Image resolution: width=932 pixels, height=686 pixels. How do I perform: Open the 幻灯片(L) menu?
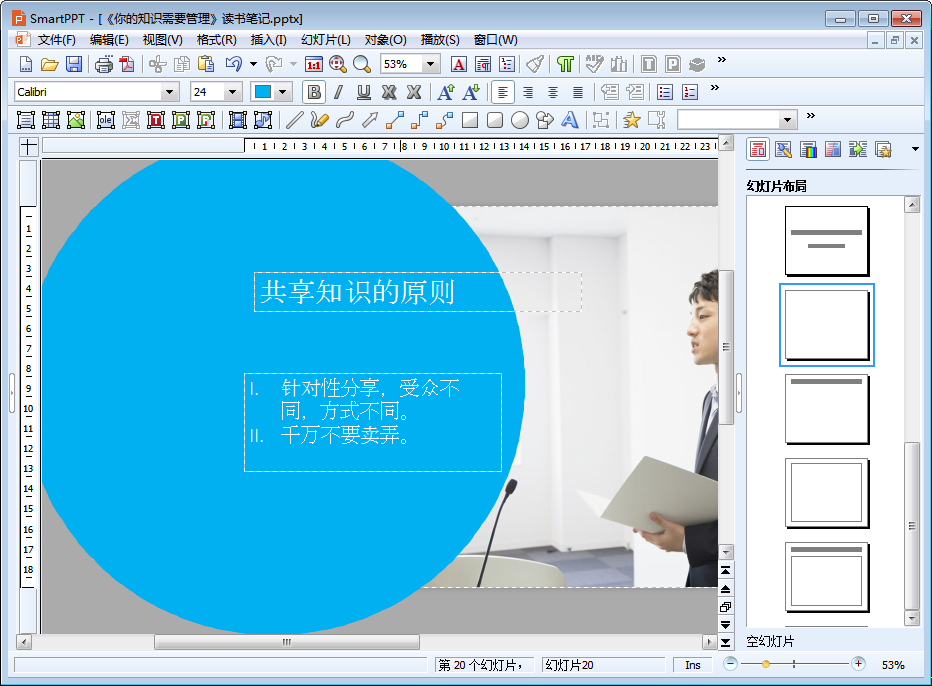[325, 40]
